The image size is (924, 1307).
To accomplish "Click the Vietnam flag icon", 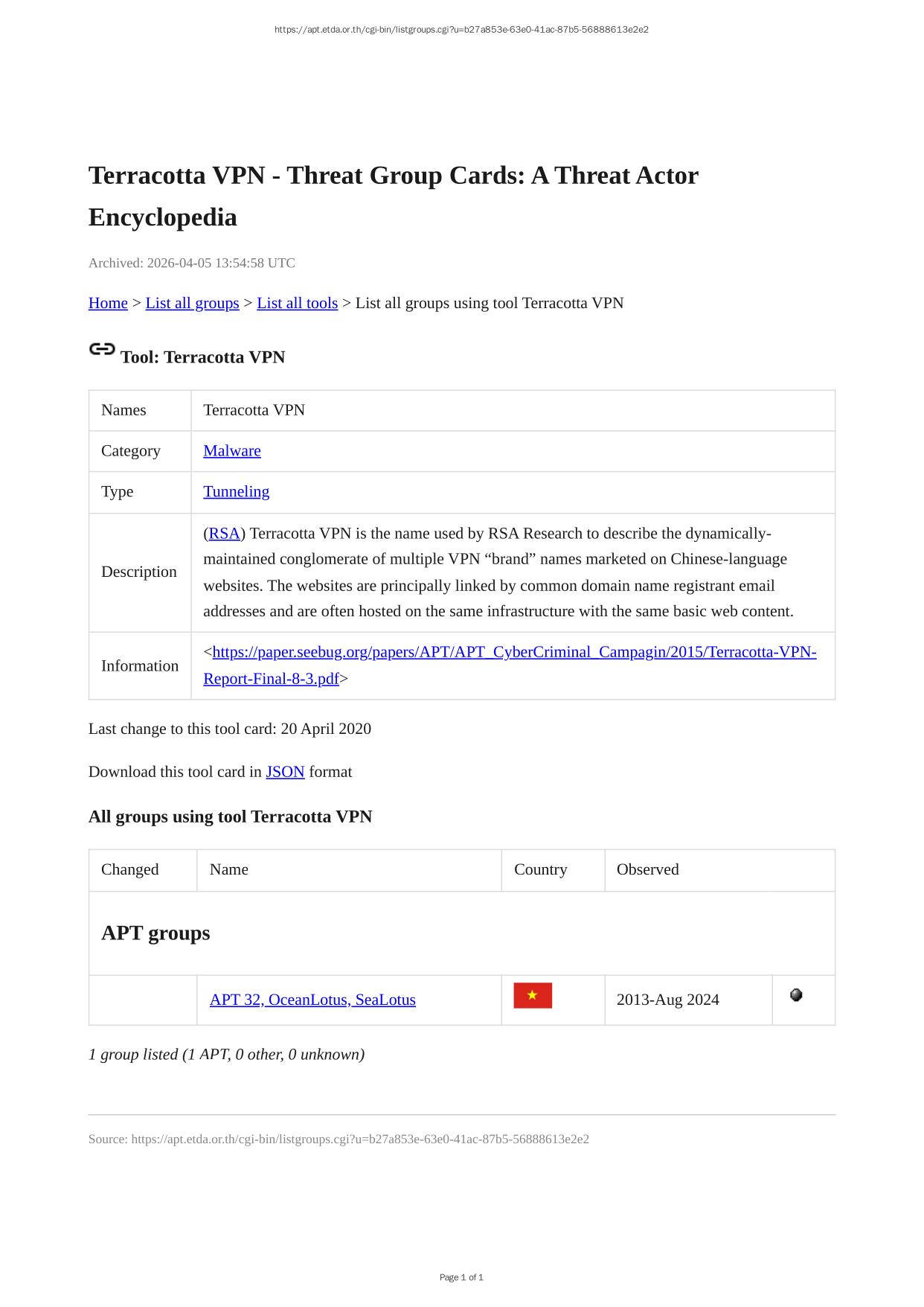I will pos(533,996).
